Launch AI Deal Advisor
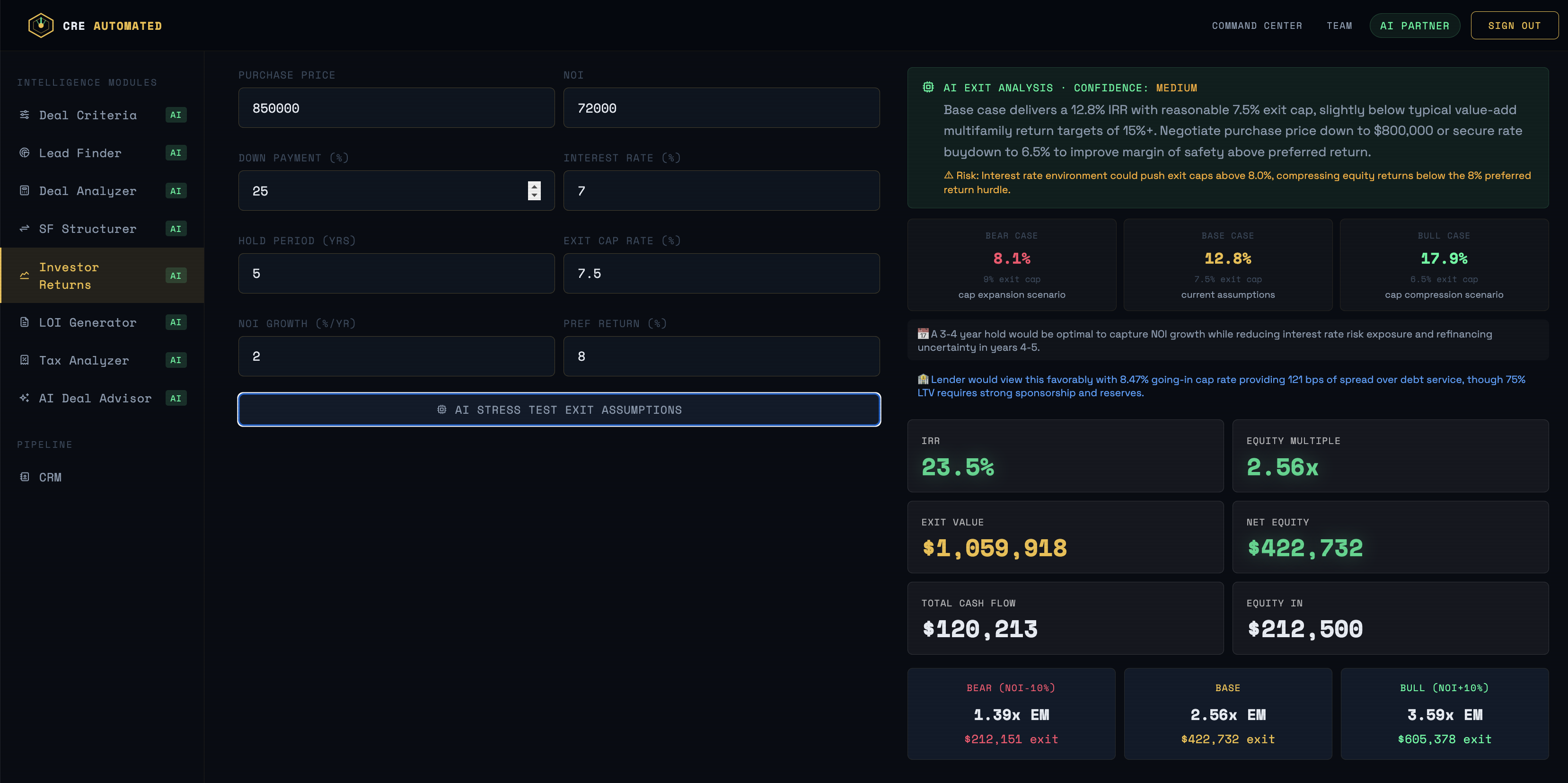 pos(102,398)
